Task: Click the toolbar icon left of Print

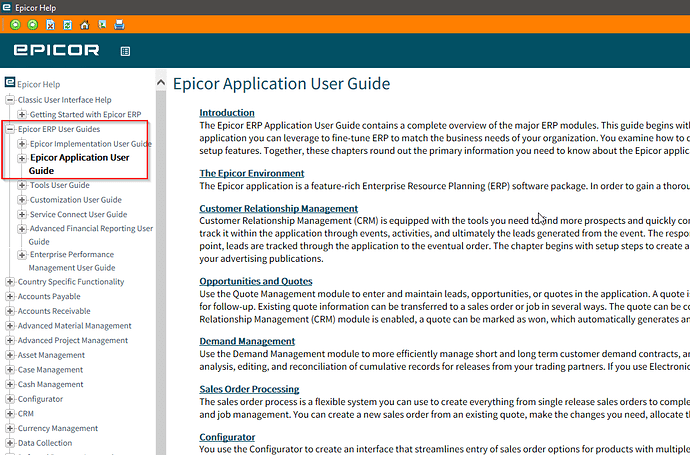Action: click(102, 25)
